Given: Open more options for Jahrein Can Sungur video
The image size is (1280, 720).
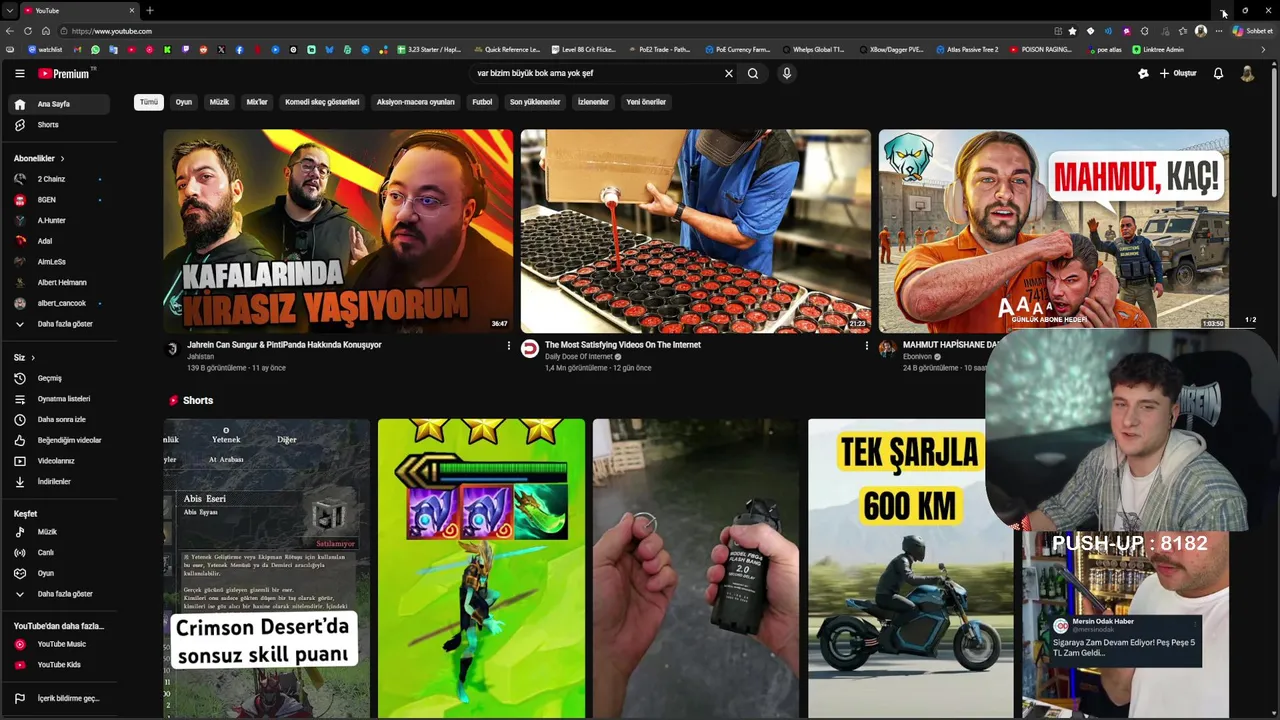Looking at the screenshot, I should [508, 346].
